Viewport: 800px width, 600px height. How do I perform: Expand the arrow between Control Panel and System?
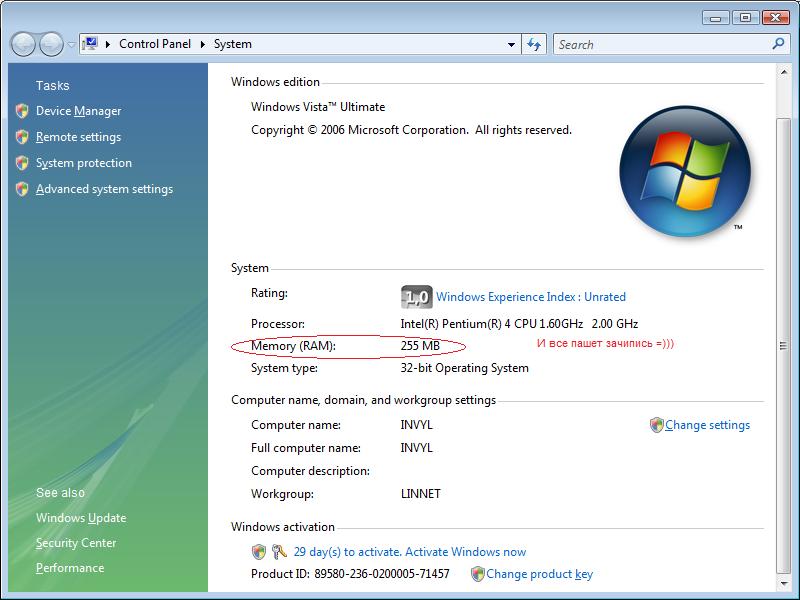[x=203, y=44]
